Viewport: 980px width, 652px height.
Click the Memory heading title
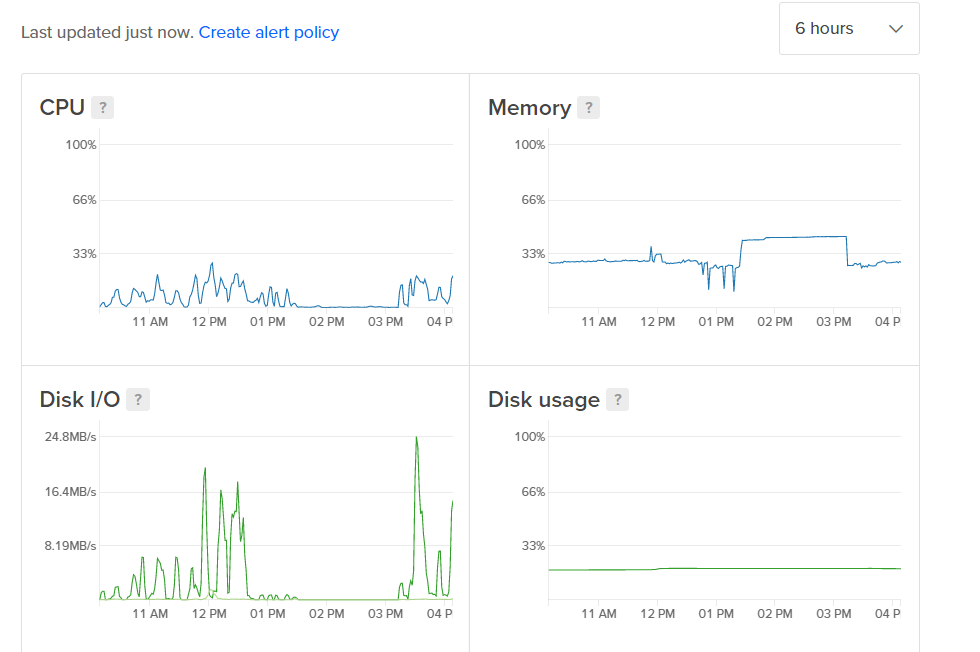pyautogui.click(x=529, y=108)
